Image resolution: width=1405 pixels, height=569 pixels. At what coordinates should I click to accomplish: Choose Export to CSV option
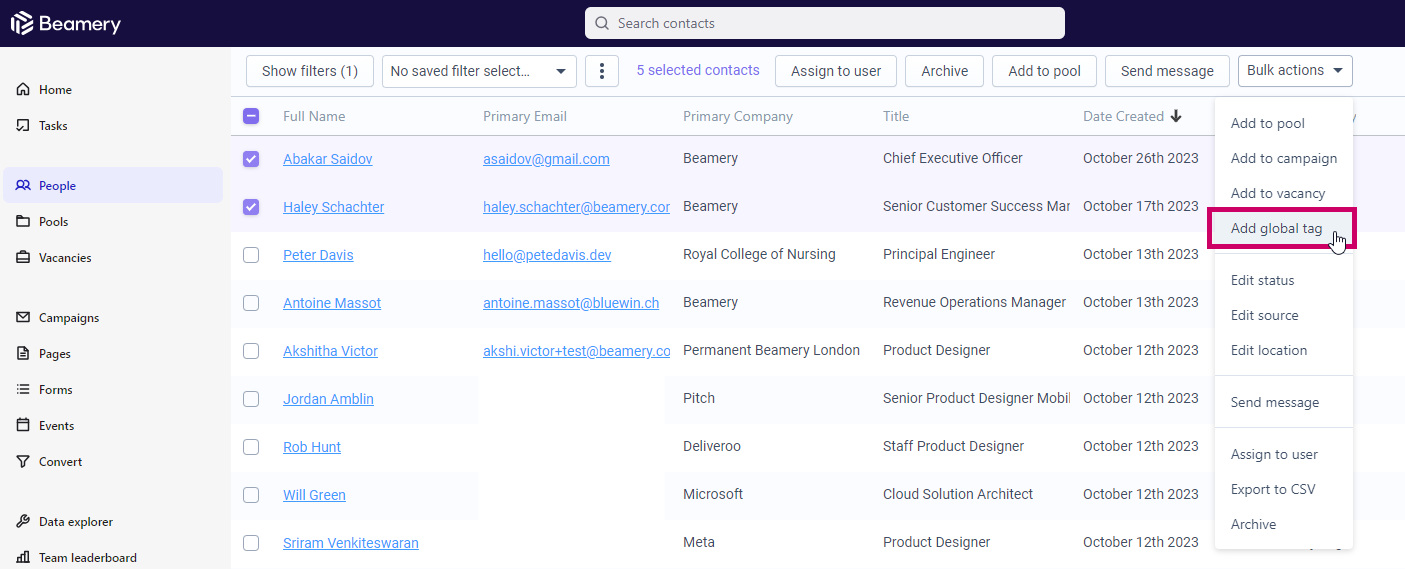pyautogui.click(x=1284, y=489)
